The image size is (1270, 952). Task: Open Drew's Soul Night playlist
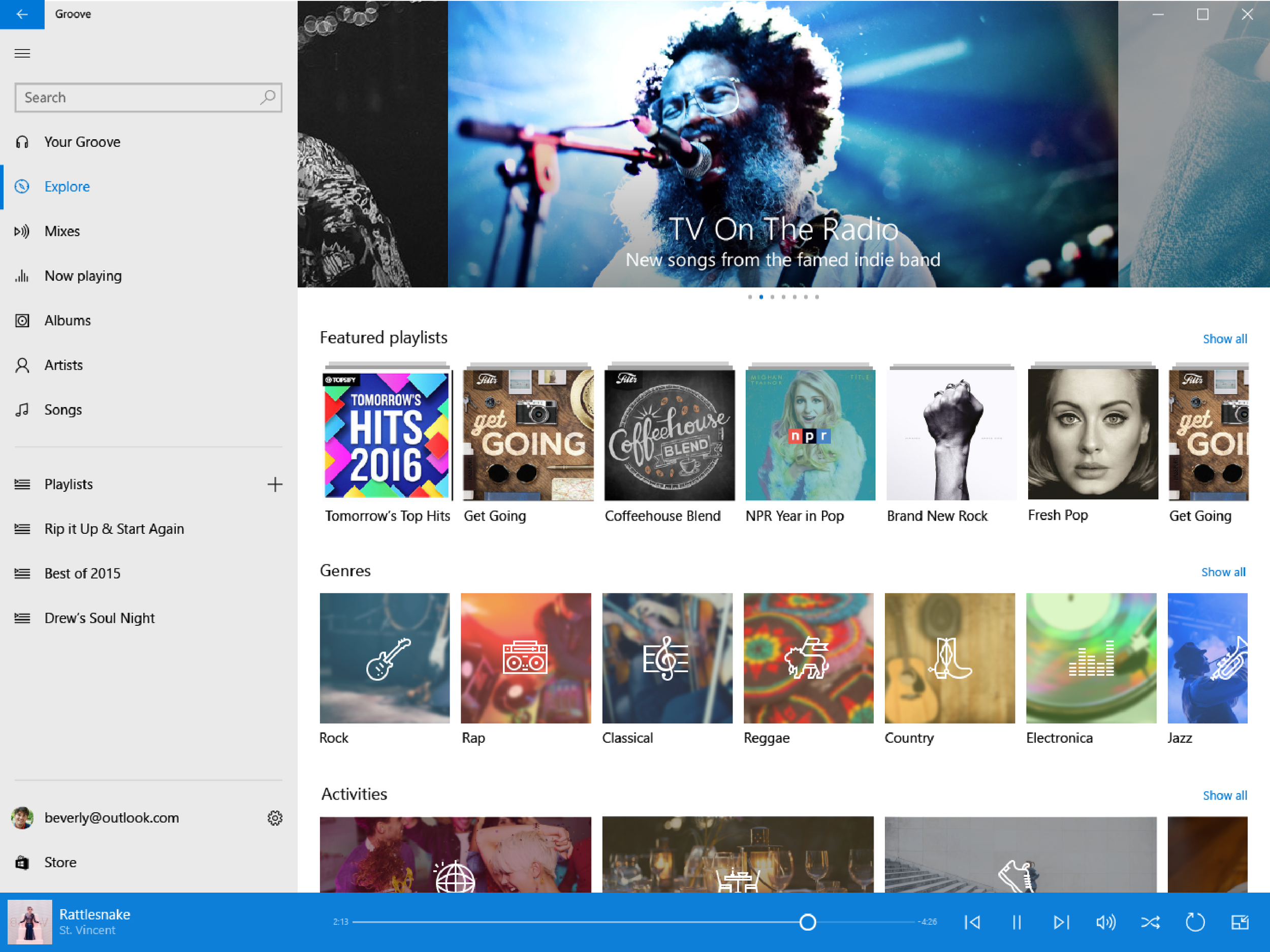149,618
